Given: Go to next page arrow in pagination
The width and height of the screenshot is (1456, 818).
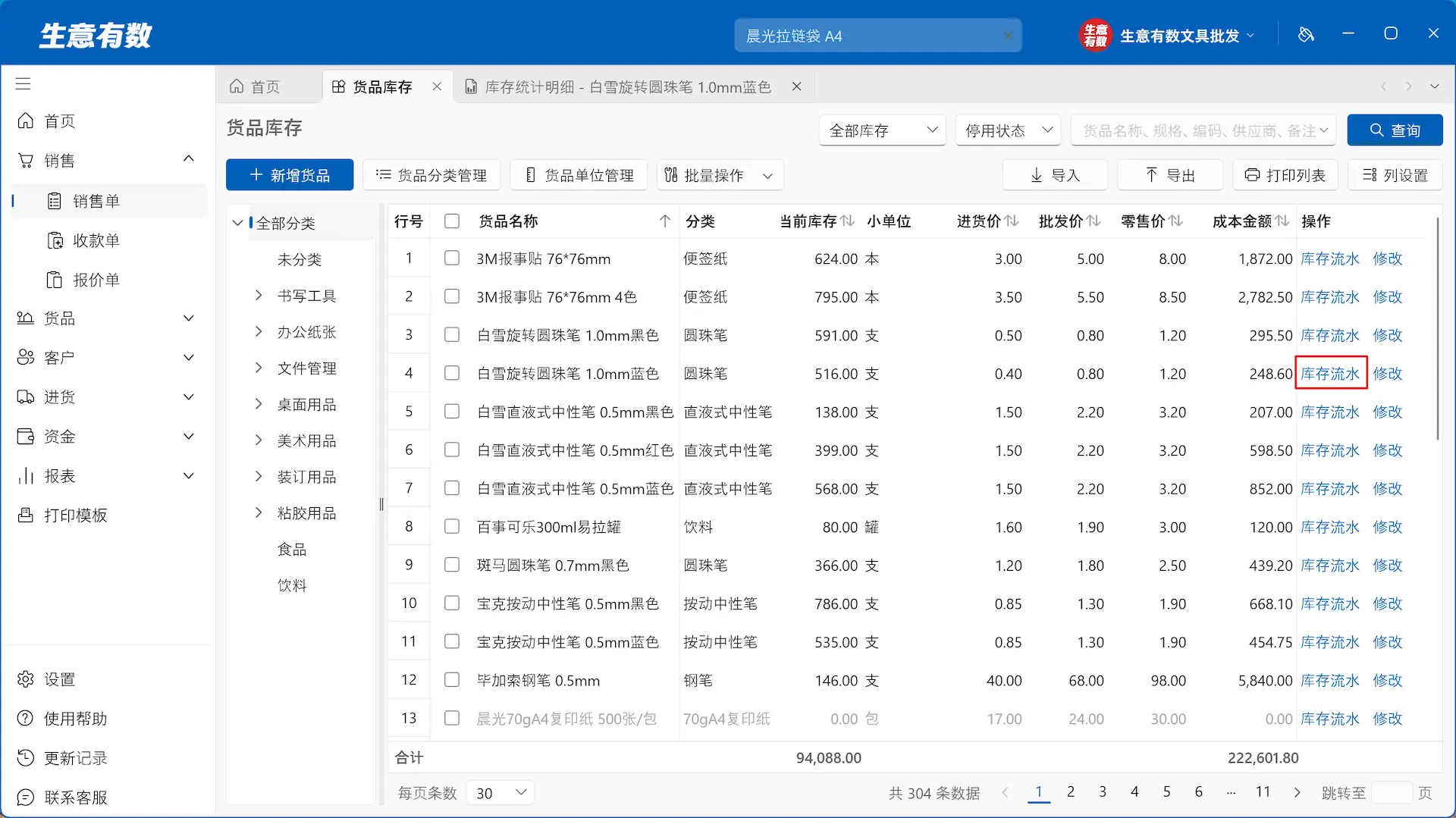Looking at the screenshot, I should [x=1297, y=792].
